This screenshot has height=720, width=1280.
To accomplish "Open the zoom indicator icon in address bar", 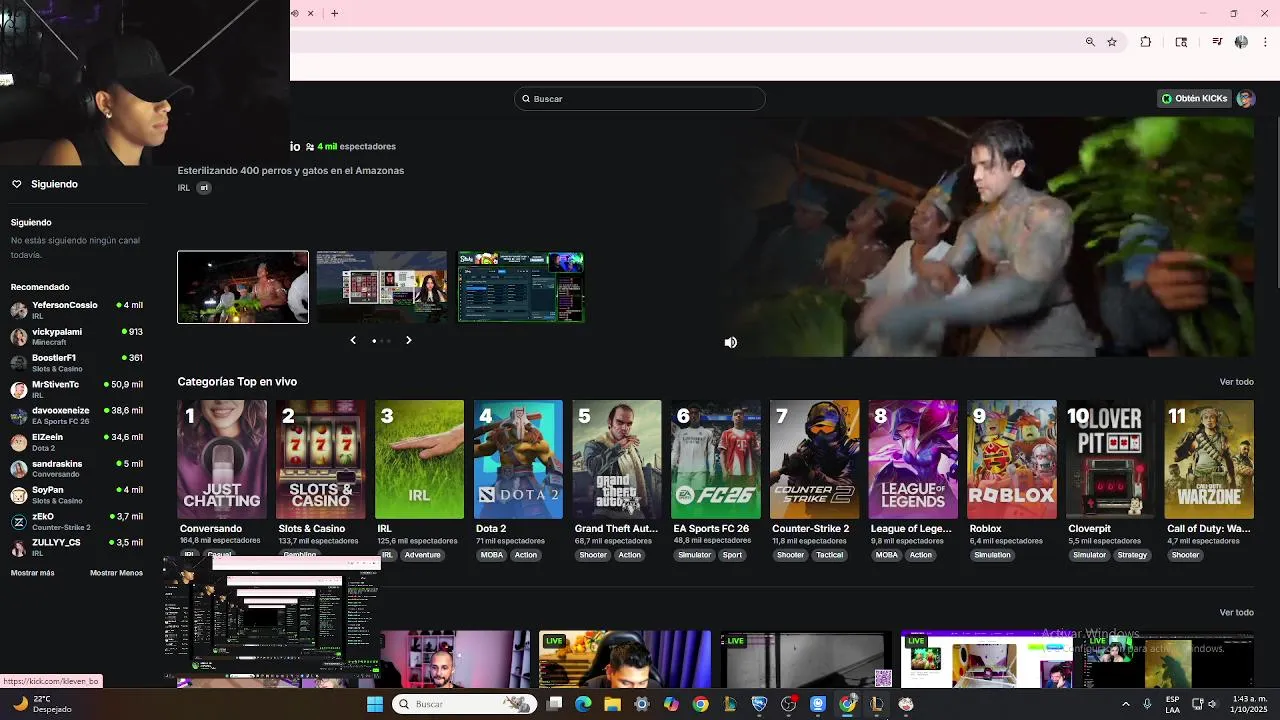I will (1090, 42).
